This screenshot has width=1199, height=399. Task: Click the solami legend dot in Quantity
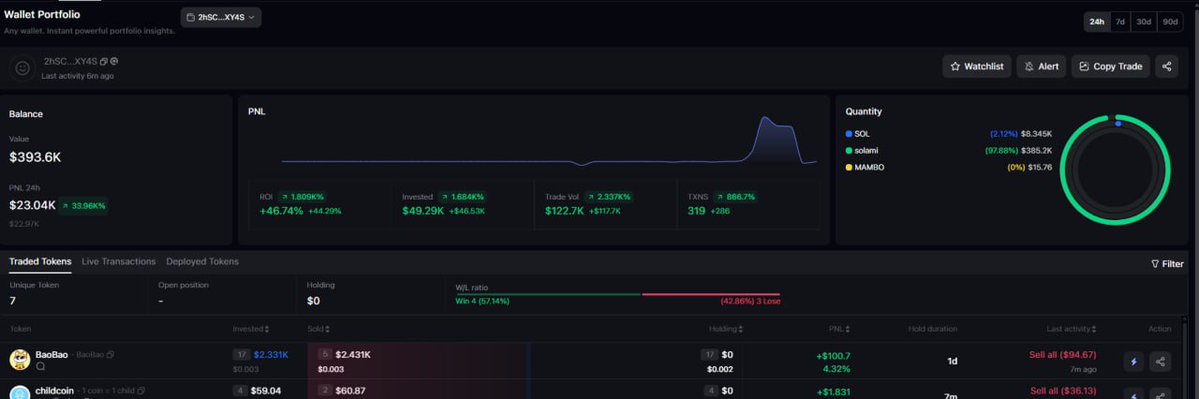tap(849, 151)
